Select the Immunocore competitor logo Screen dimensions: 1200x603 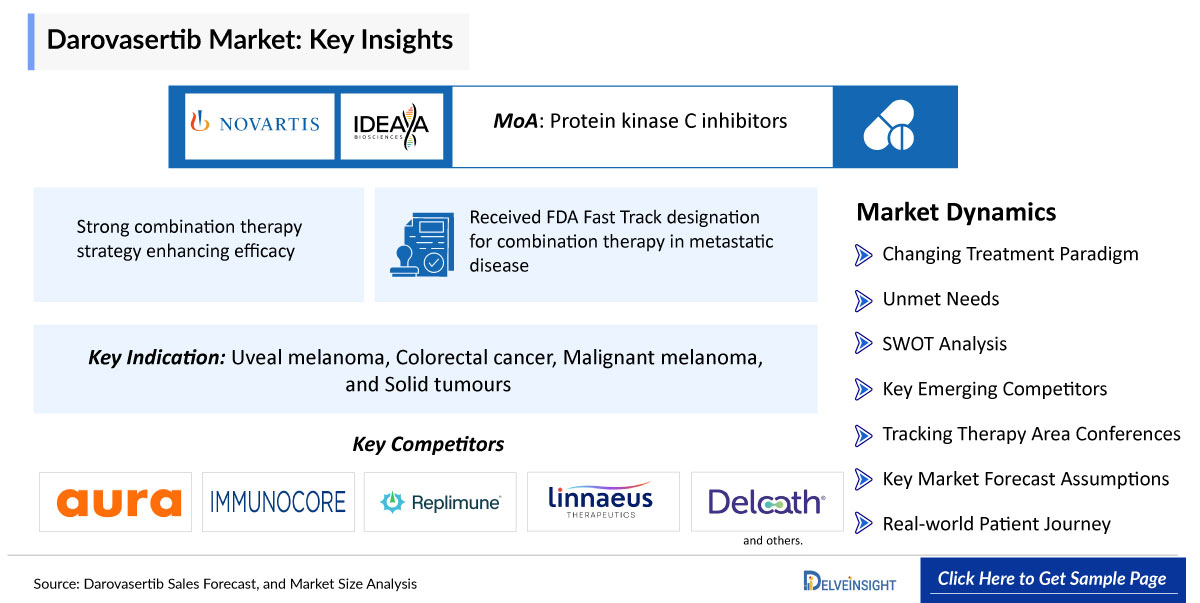pos(278,502)
